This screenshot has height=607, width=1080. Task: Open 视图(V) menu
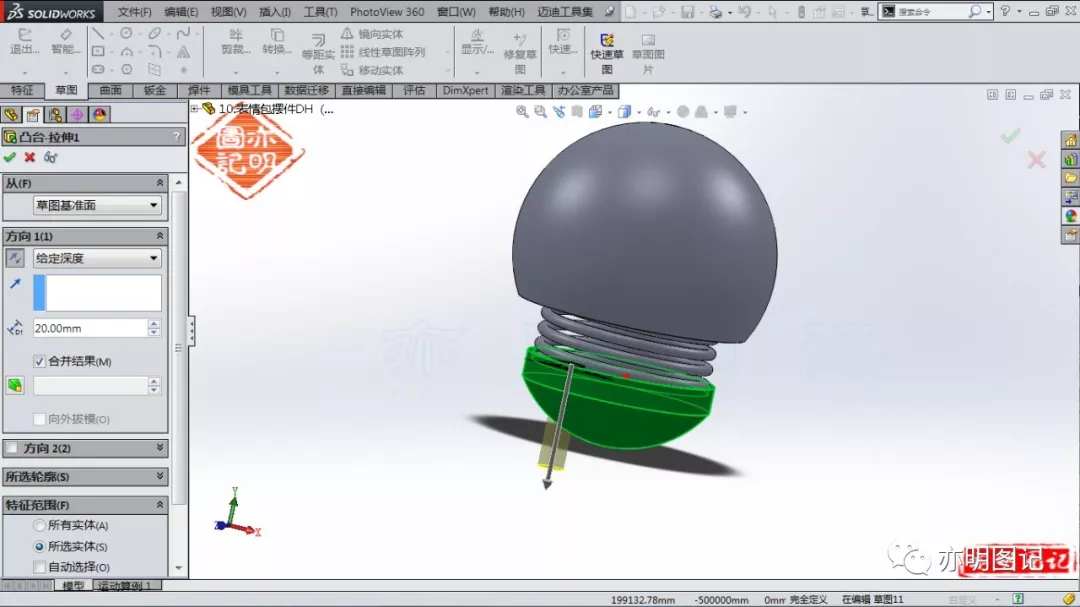point(229,12)
